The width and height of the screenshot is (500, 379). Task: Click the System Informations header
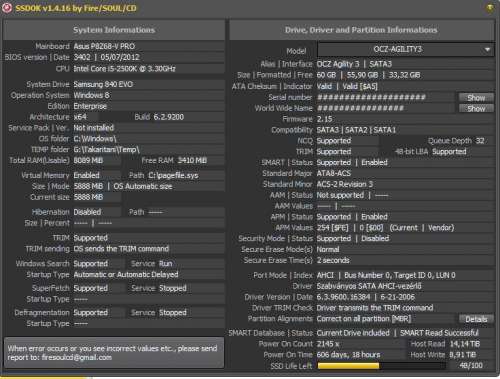(114, 30)
